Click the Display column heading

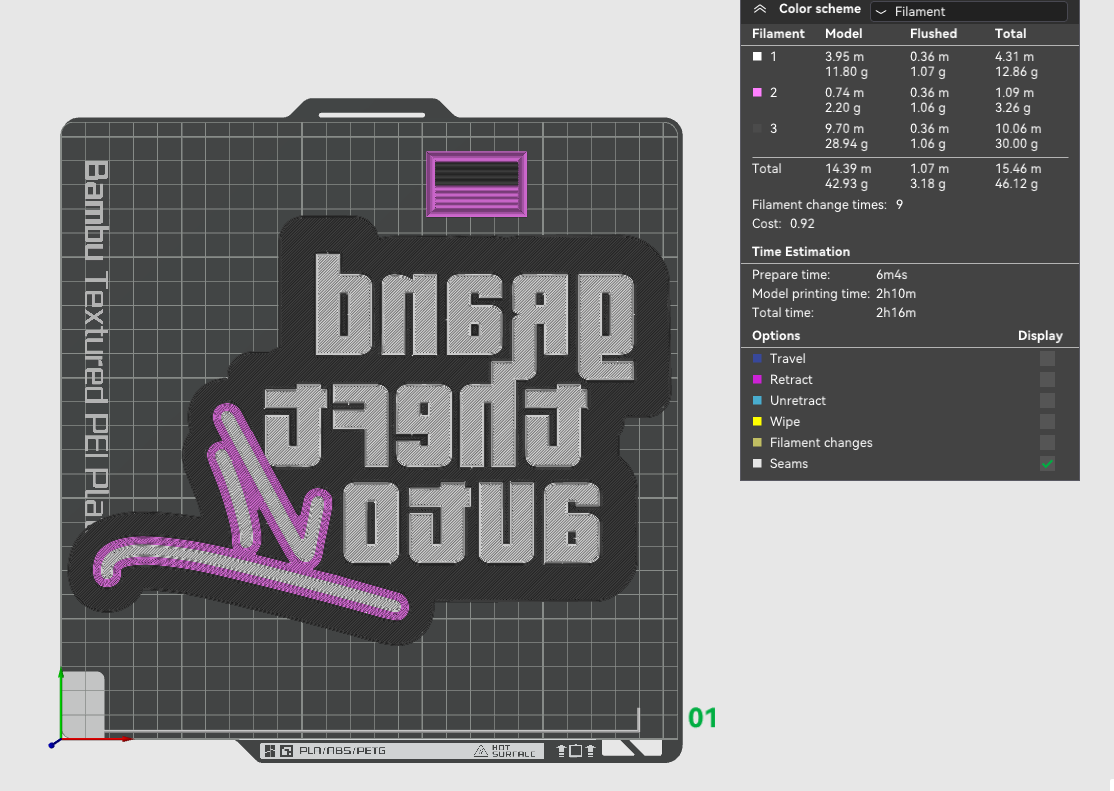pyautogui.click(x=1040, y=335)
